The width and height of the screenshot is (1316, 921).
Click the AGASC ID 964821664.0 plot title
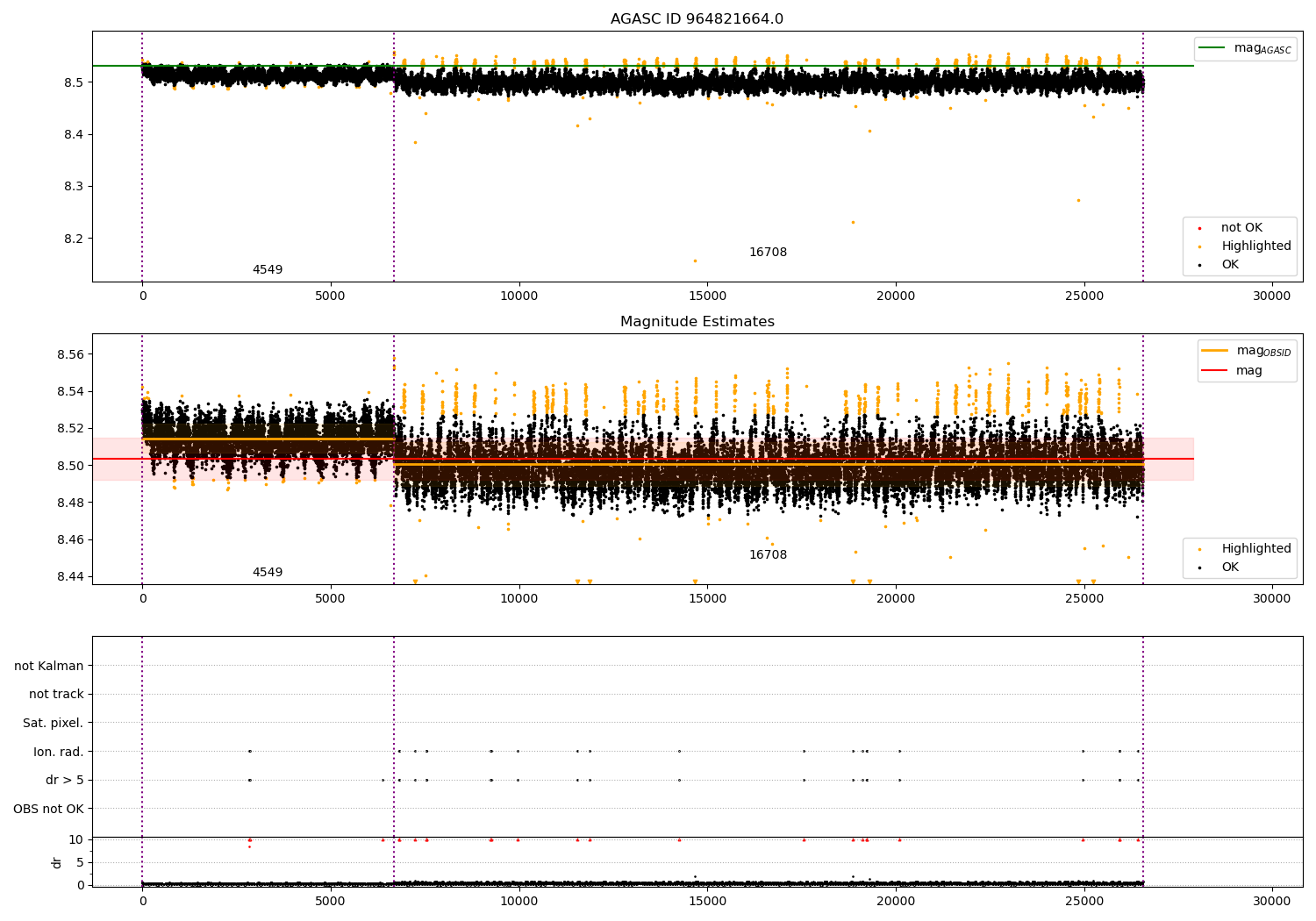697,19
